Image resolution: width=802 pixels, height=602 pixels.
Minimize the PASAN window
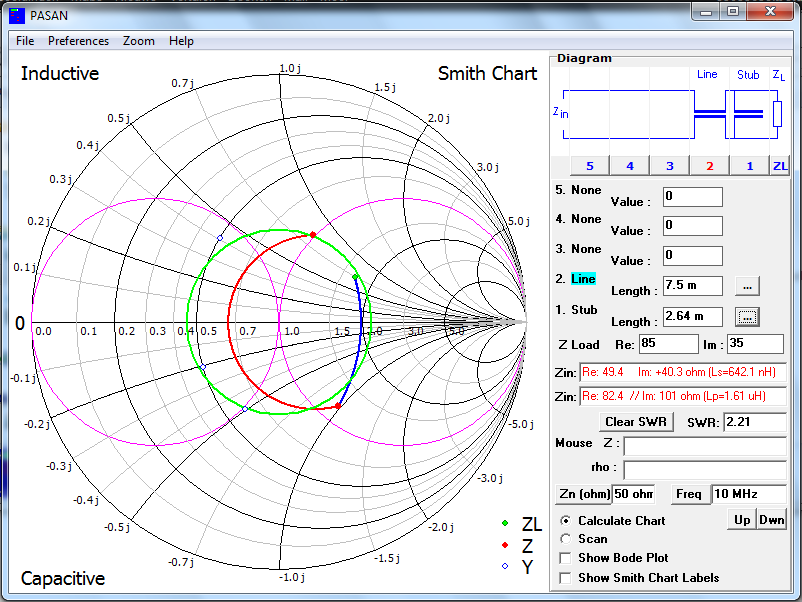(706, 12)
